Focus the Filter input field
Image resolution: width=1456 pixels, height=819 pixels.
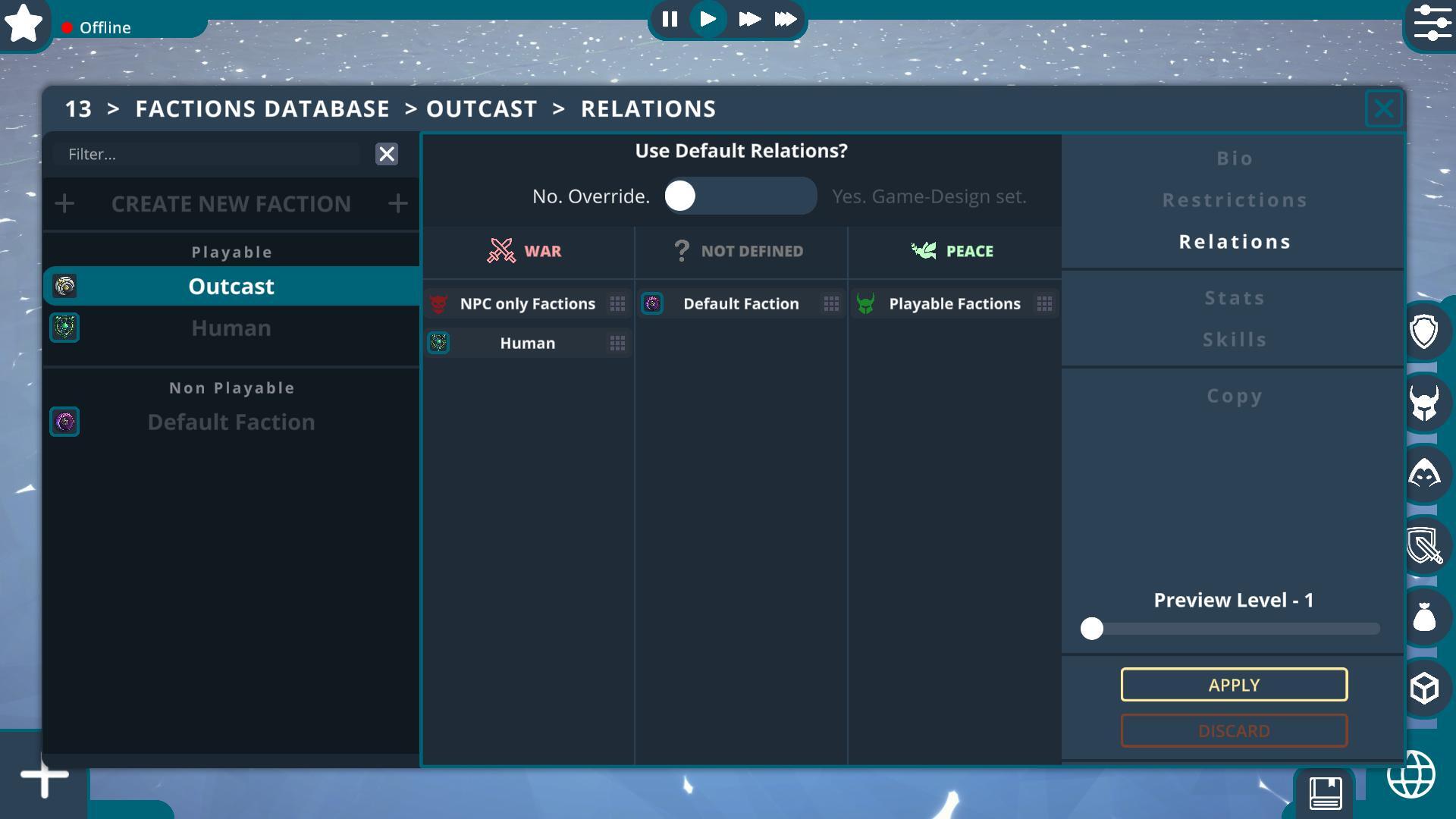(206, 154)
